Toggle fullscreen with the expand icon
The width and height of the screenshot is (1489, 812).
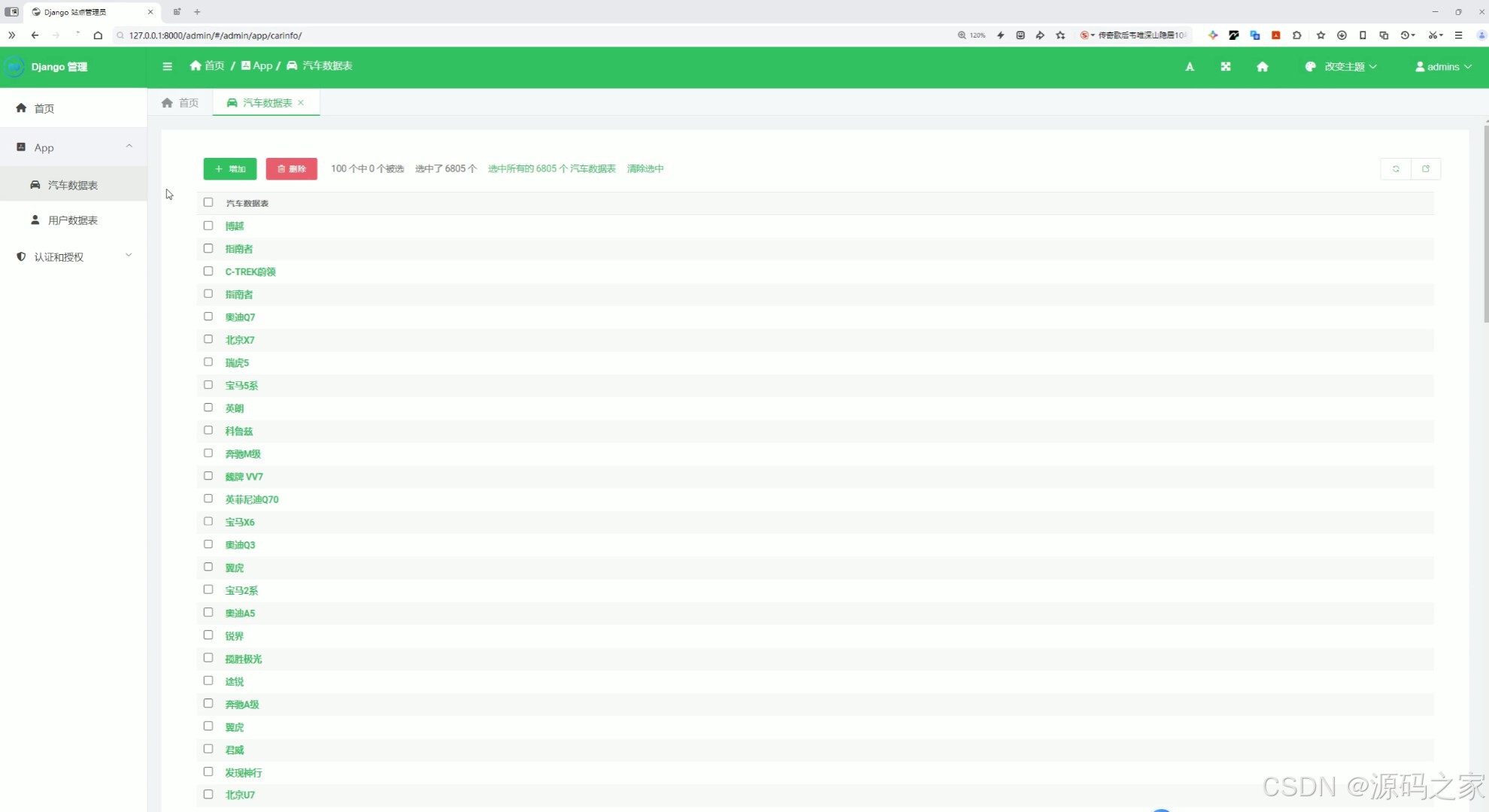pyautogui.click(x=1226, y=67)
